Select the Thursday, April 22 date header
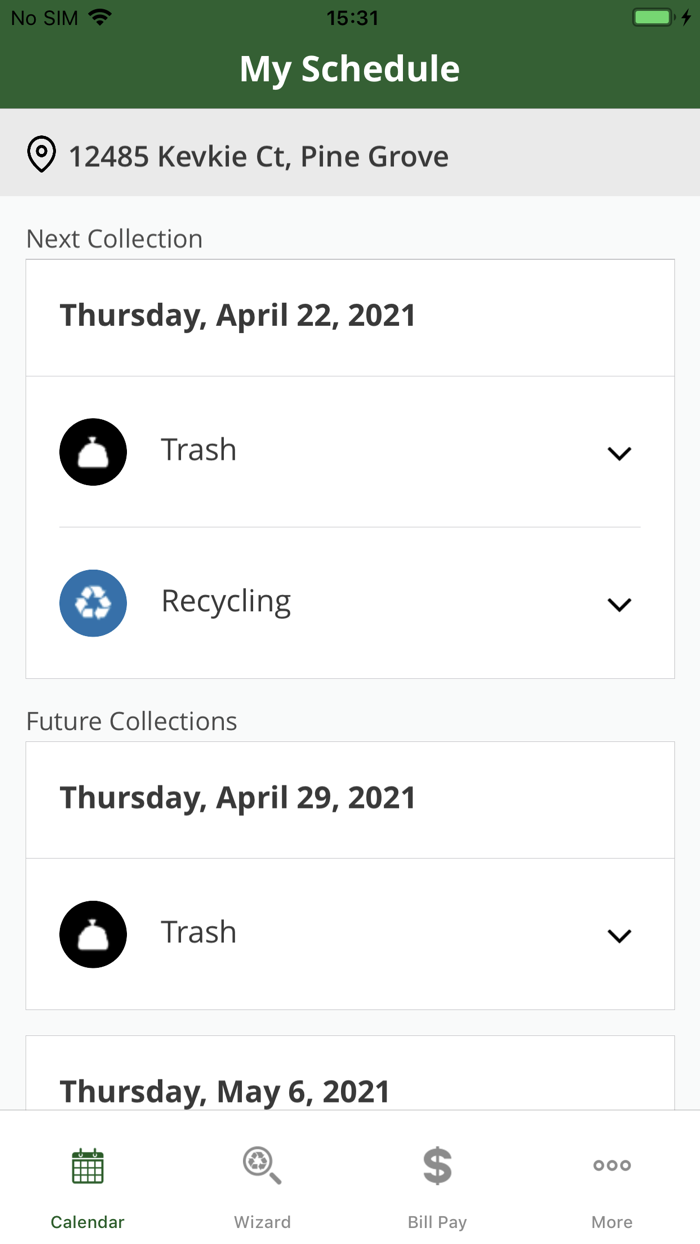The image size is (700, 1244). [238, 315]
